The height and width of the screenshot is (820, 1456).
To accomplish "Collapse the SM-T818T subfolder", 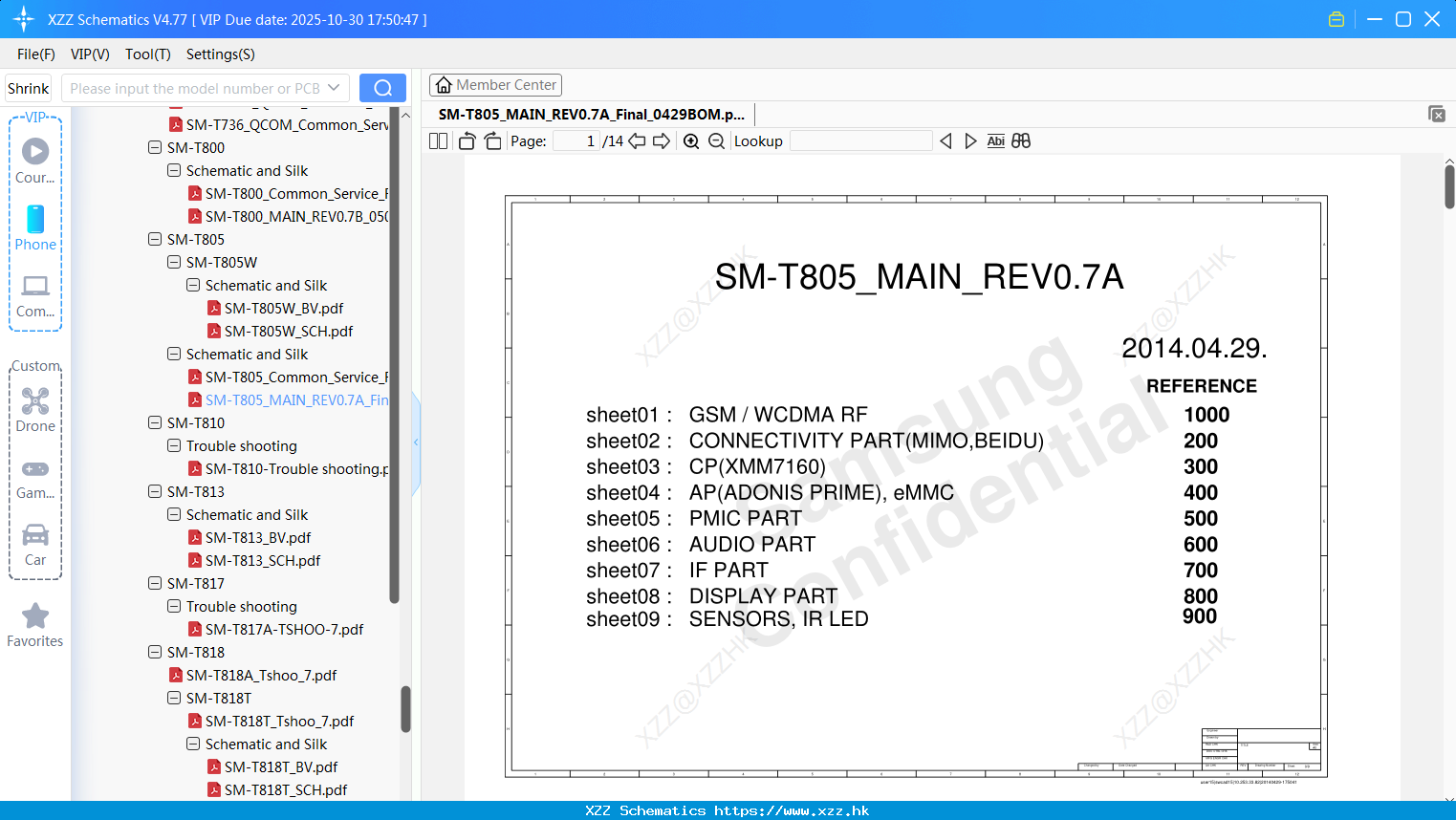I will 174,698.
